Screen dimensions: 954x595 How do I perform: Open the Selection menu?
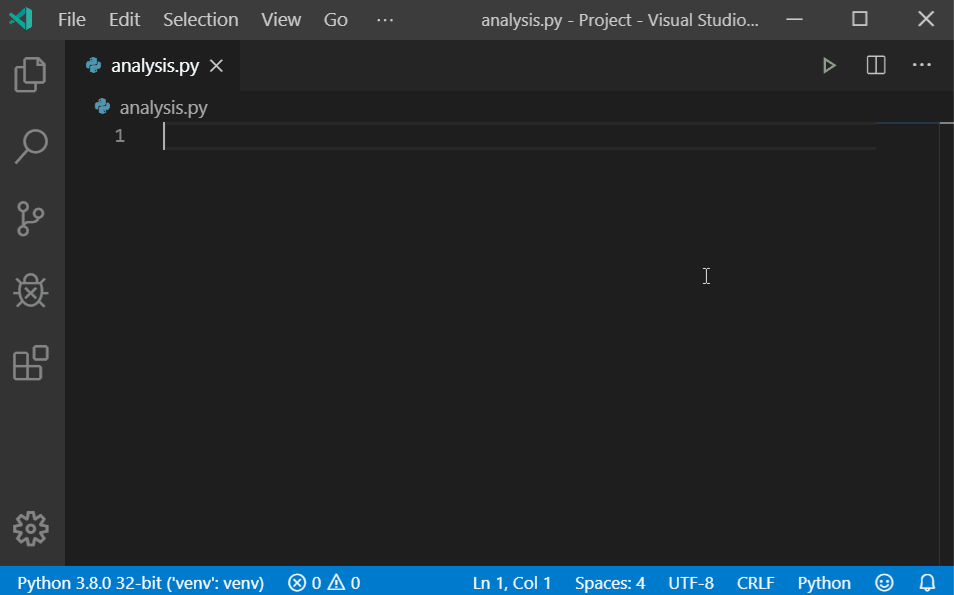tap(200, 20)
